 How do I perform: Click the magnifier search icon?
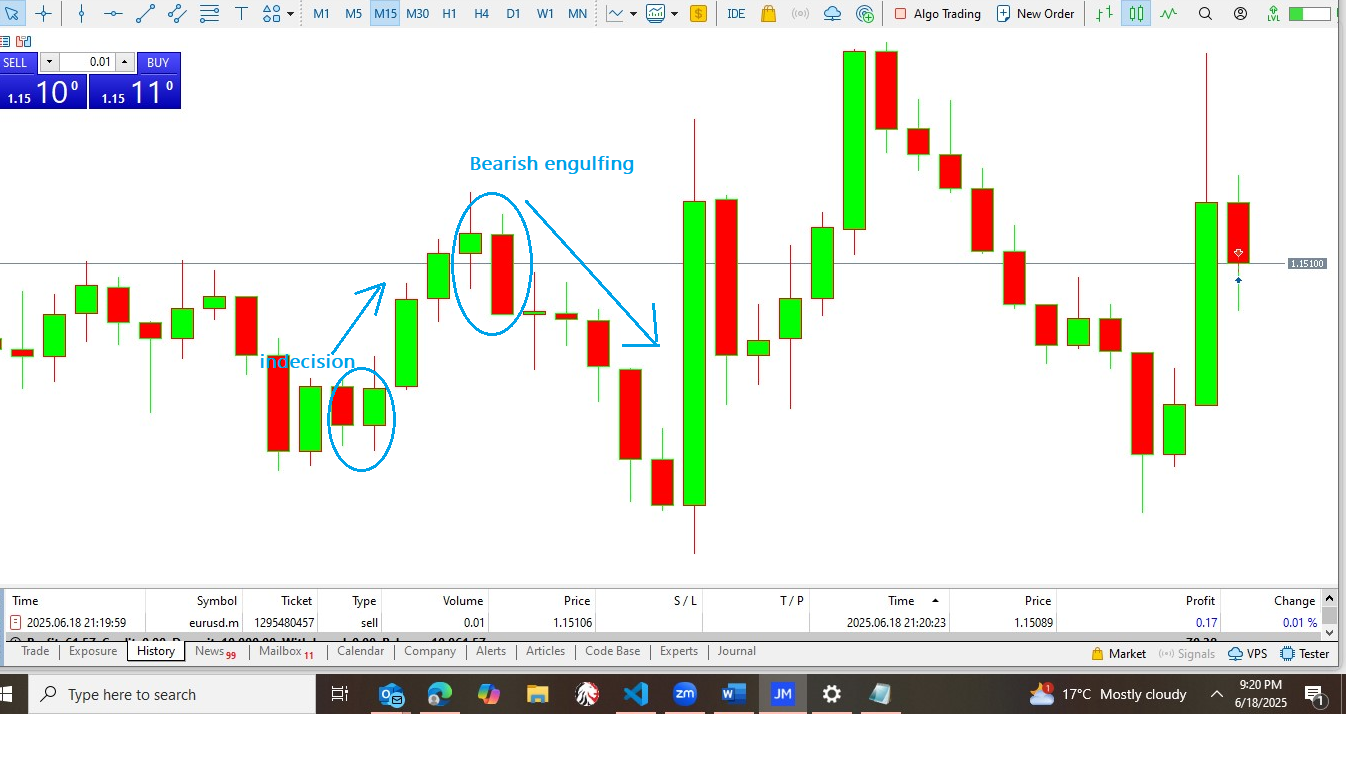click(1205, 14)
